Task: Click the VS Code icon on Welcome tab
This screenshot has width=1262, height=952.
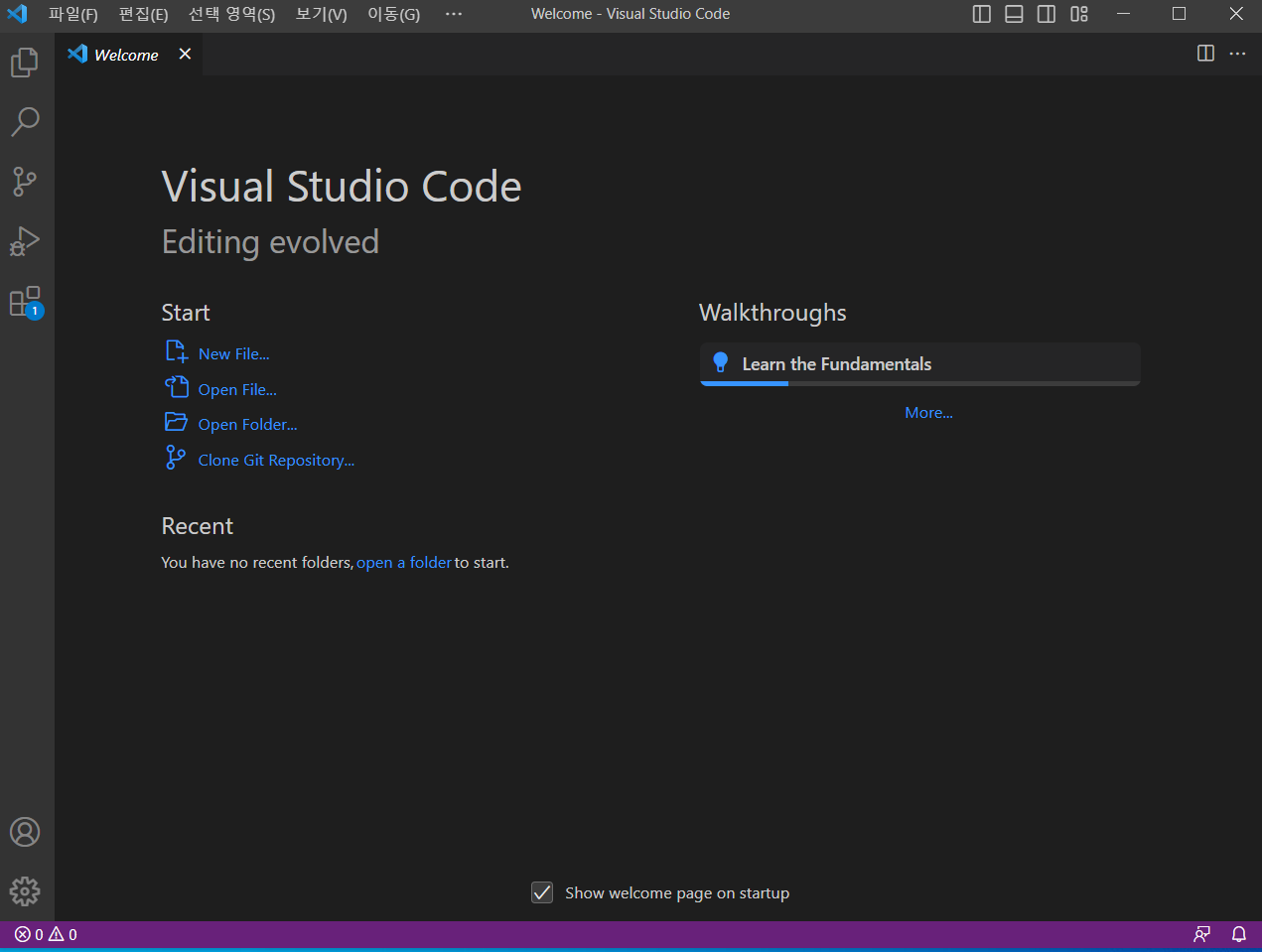Action: [x=77, y=54]
